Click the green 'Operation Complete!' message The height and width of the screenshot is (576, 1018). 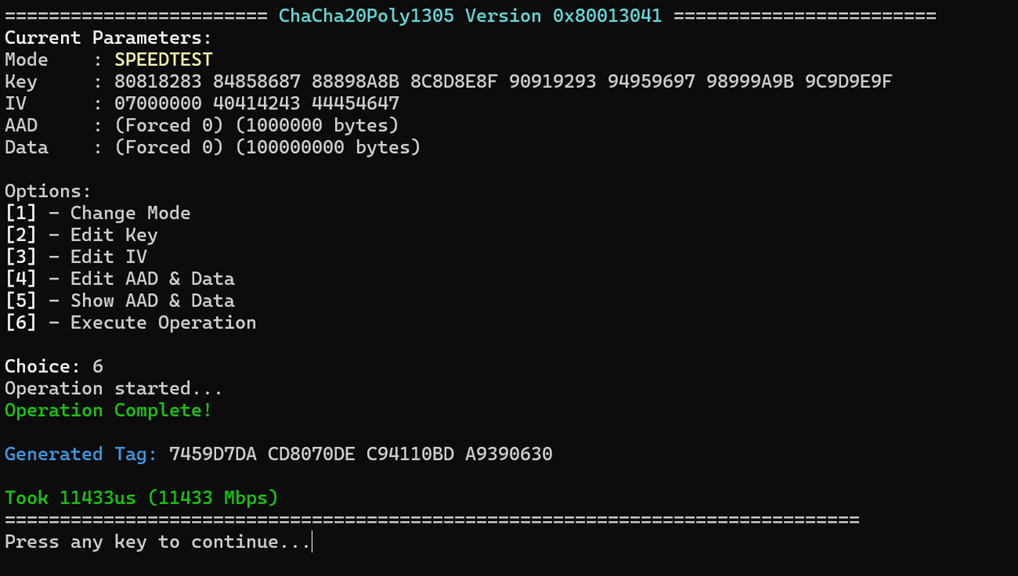coord(108,410)
